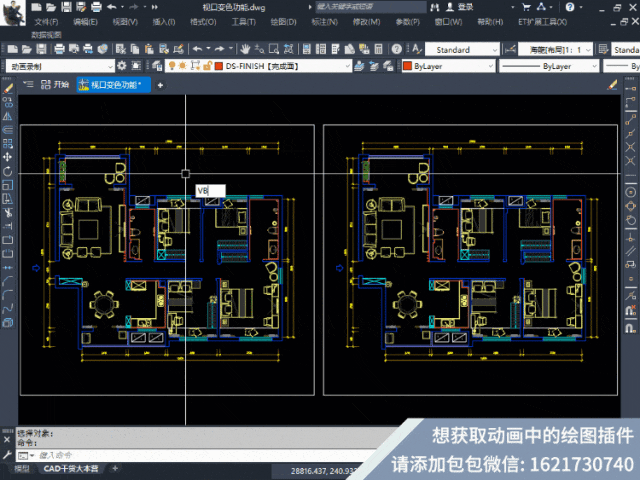
Task: Open the Layer Properties Manager
Action: [157, 66]
